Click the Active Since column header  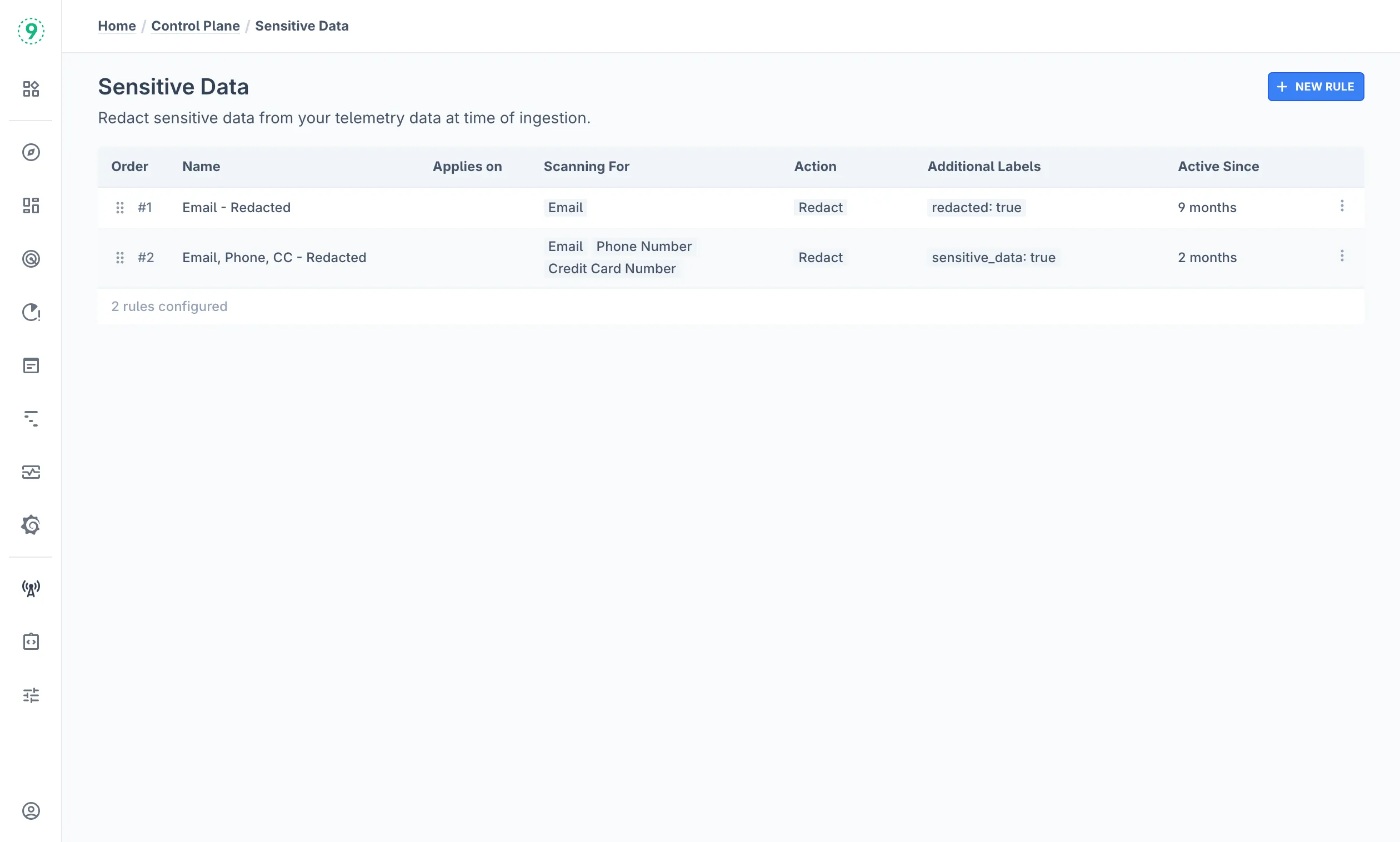[1218, 167]
